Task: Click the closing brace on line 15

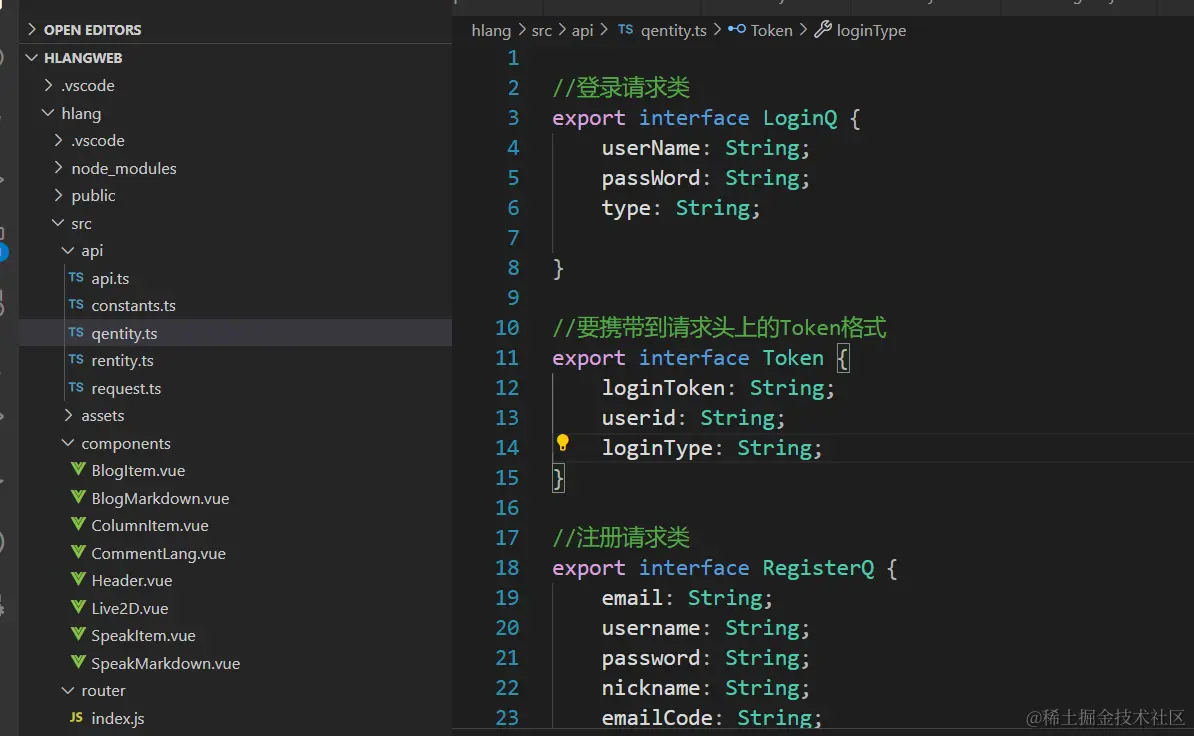Action: point(558,478)
